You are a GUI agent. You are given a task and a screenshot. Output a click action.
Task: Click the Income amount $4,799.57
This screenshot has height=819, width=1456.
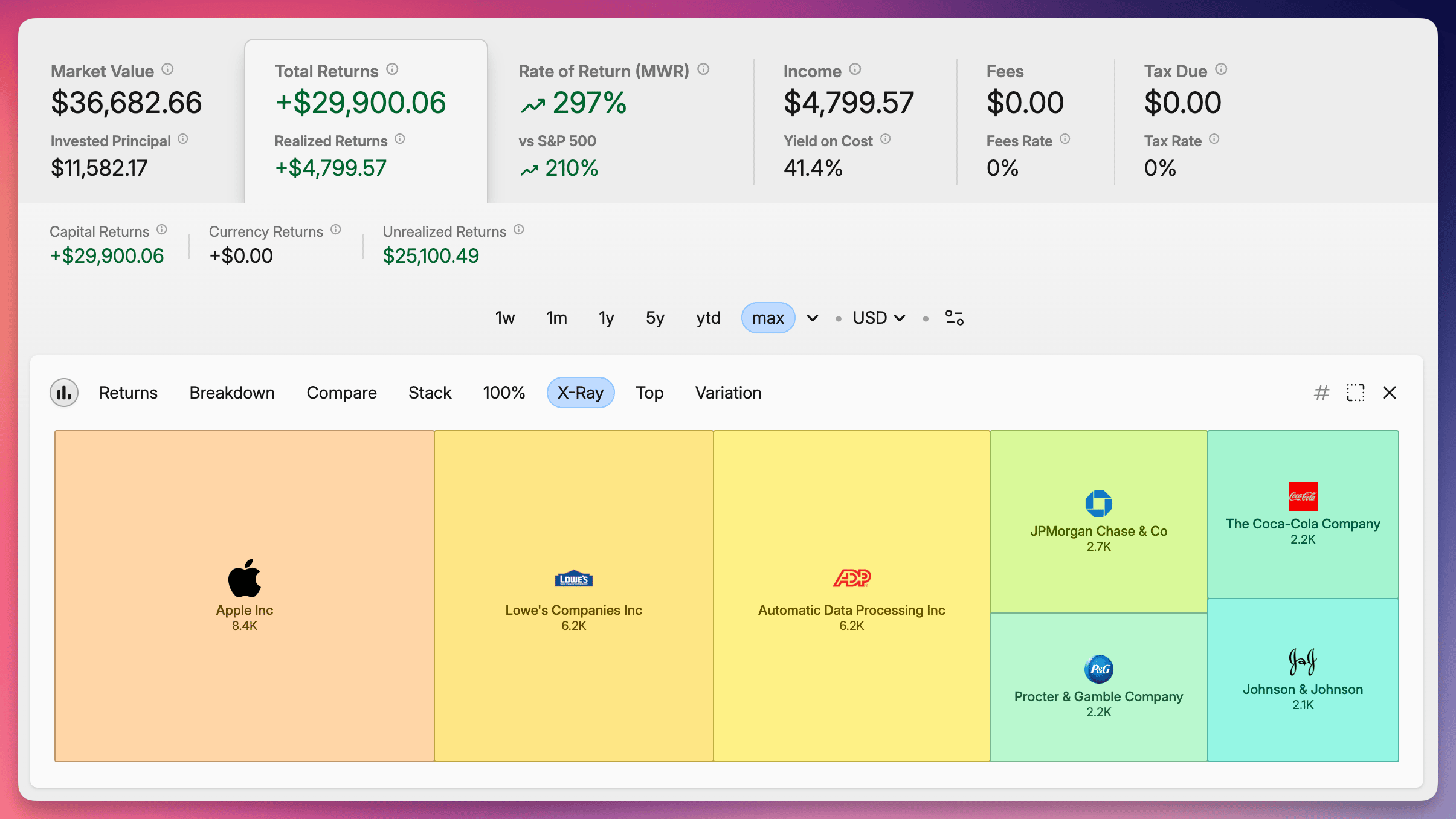click(849, 103)
